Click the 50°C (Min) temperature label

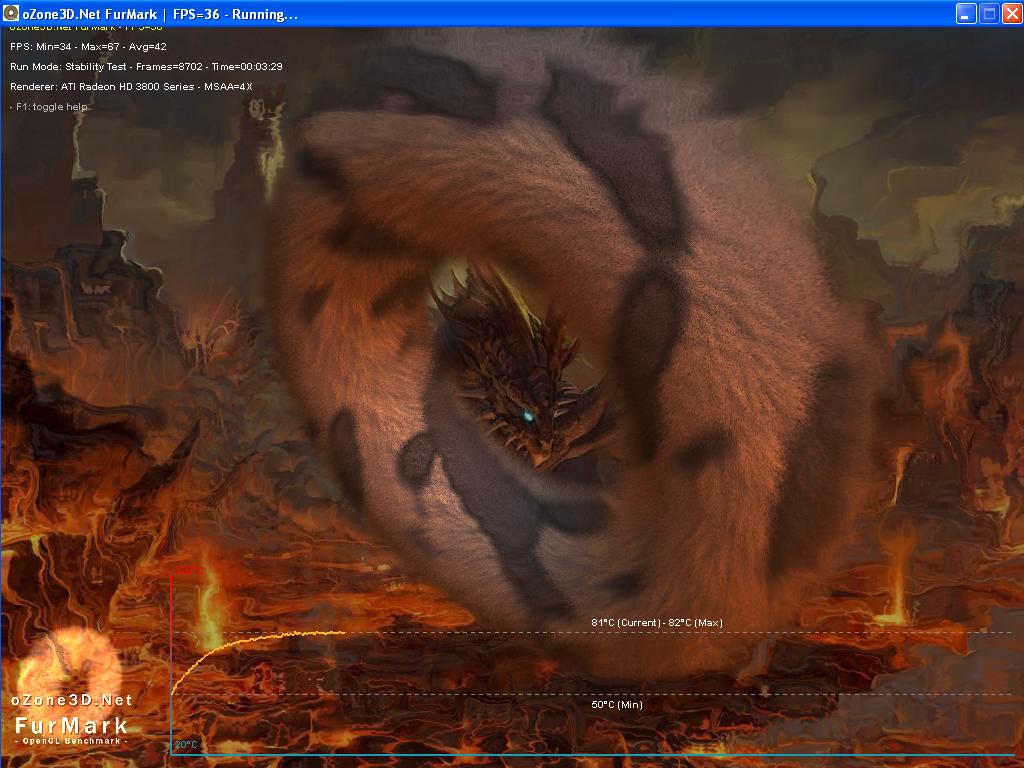617,705
